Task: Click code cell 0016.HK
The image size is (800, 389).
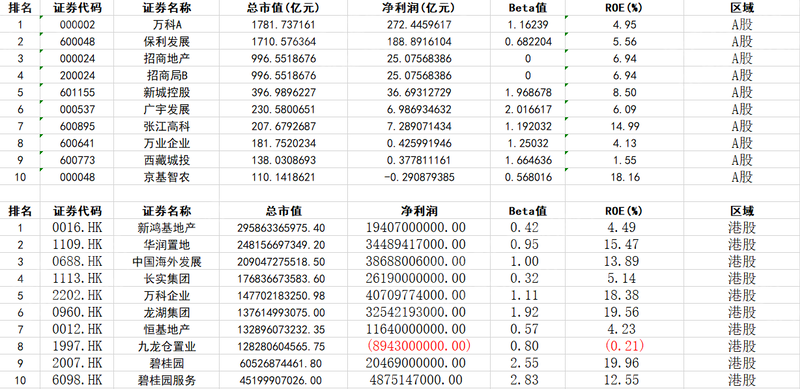Action: [x=77, y=228]
